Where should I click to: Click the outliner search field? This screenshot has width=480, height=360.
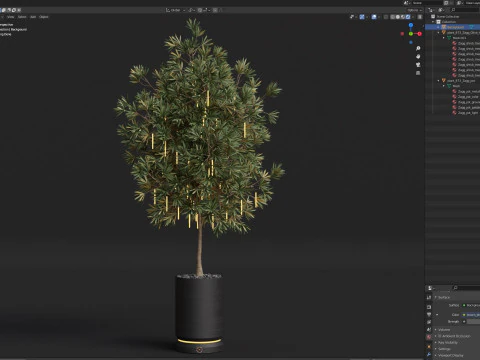[465, 10]
